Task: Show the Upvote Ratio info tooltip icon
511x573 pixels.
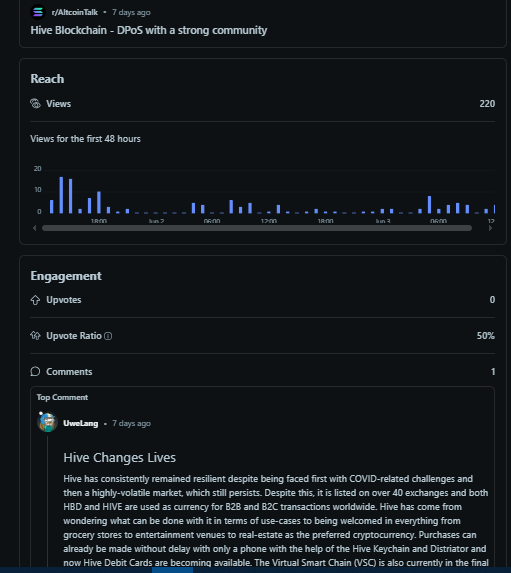Action: pyautogui.click(x=108, y=336)
